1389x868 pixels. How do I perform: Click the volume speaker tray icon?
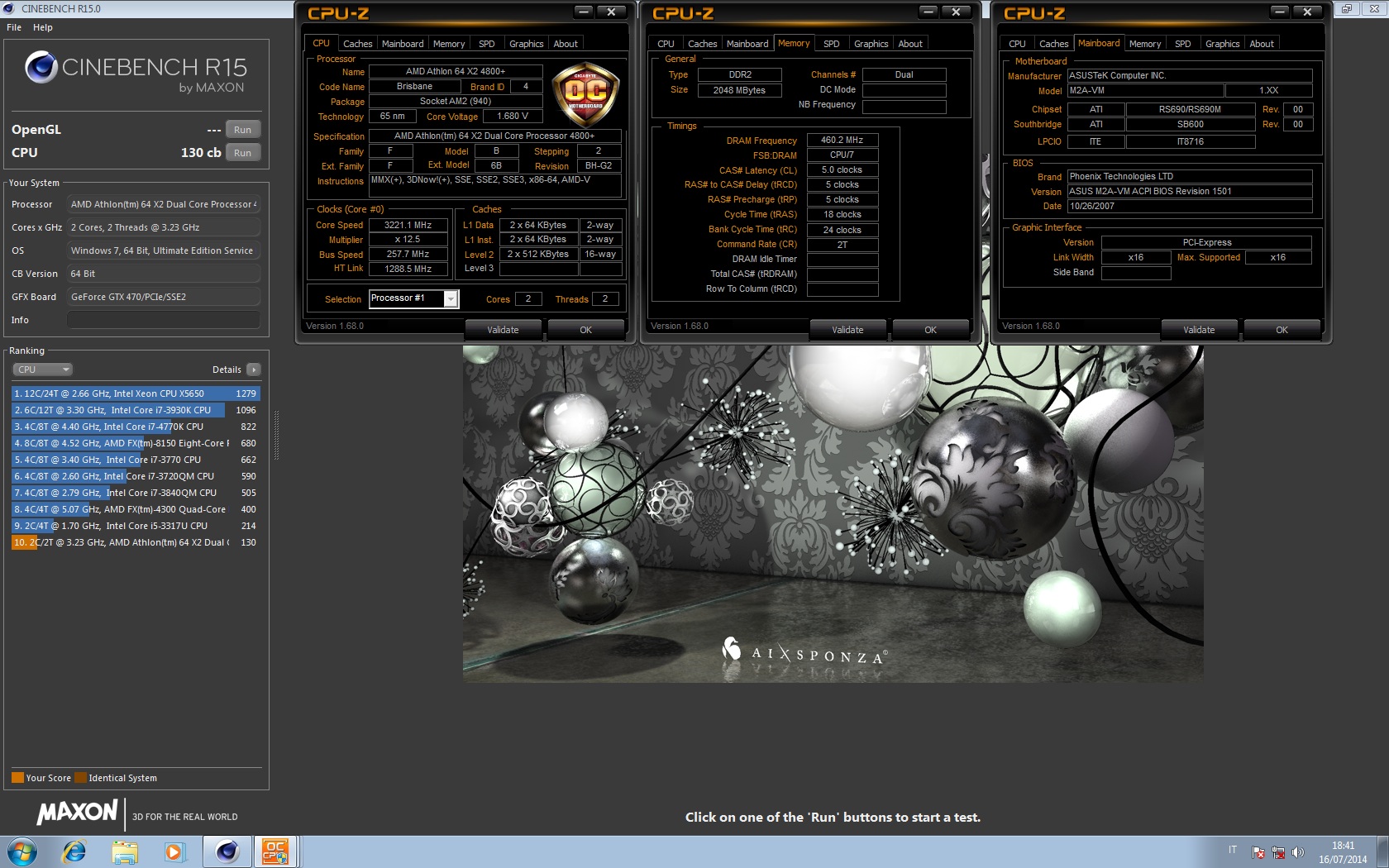[x=1298, y=852]
